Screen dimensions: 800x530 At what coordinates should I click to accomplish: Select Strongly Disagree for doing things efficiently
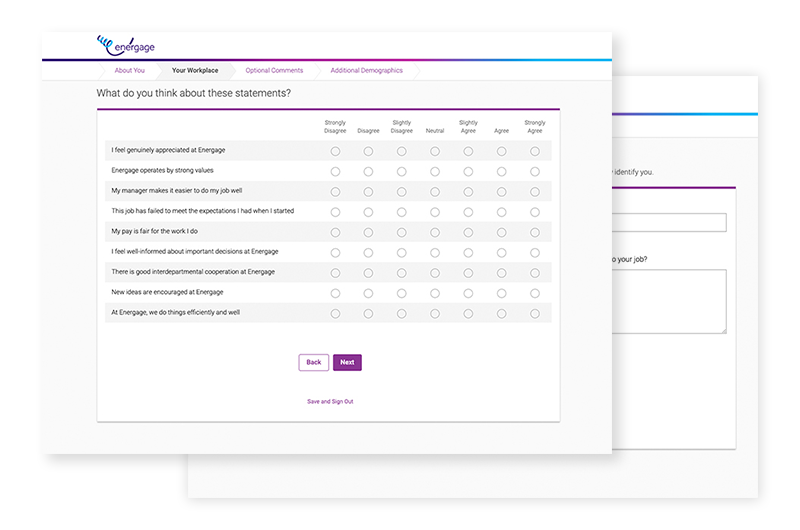[x=335, y=314]
